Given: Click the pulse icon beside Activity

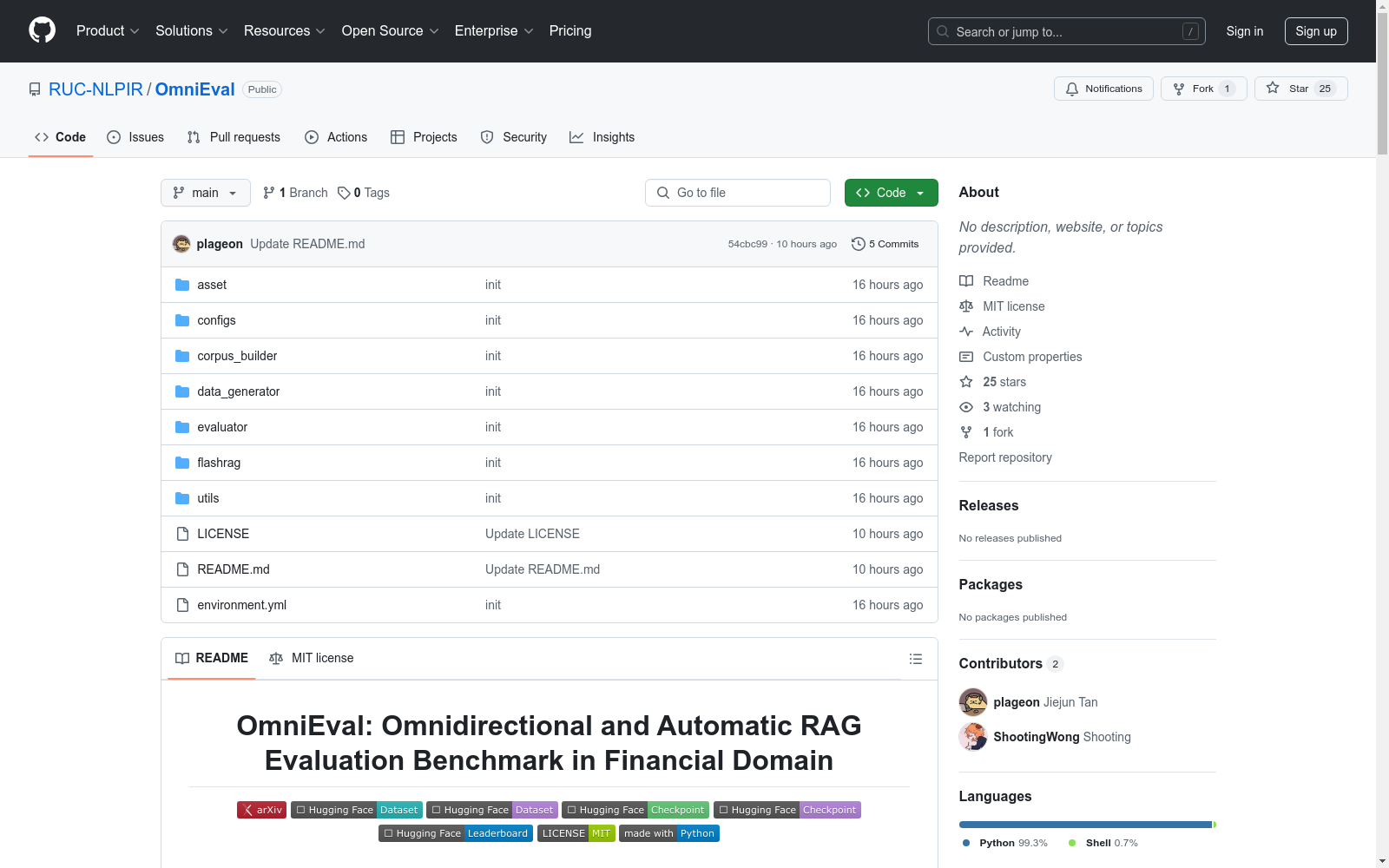Looking at the screenshot, I should pyautogui.click(x=966, y=332).
